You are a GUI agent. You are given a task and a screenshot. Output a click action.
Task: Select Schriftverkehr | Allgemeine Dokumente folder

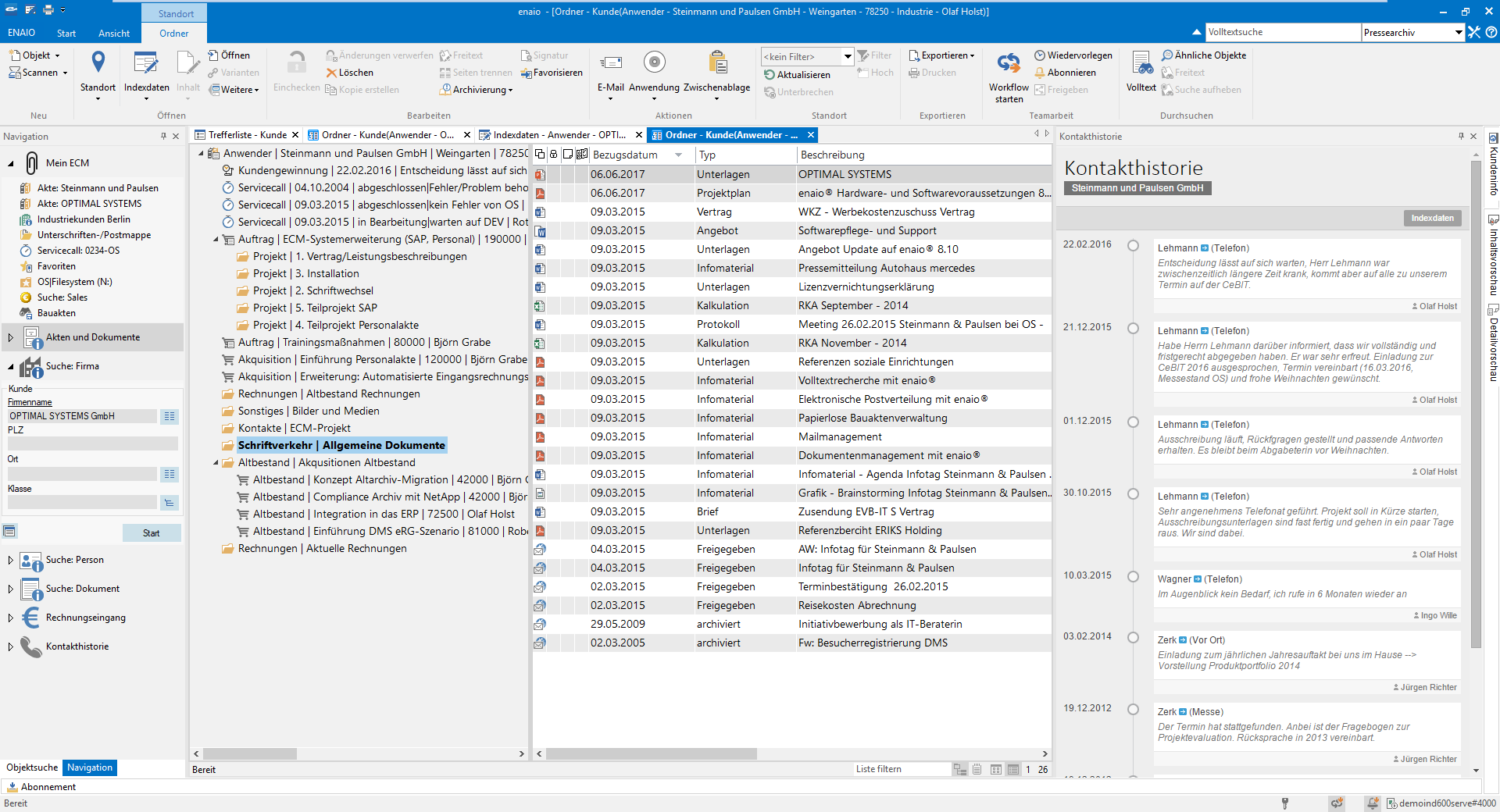[341, 446]
